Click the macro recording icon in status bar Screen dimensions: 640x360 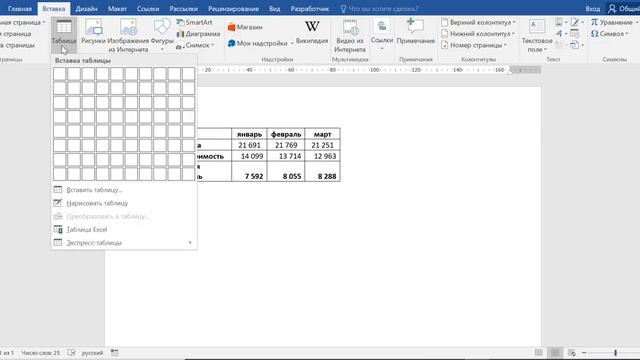click(115, 353)
